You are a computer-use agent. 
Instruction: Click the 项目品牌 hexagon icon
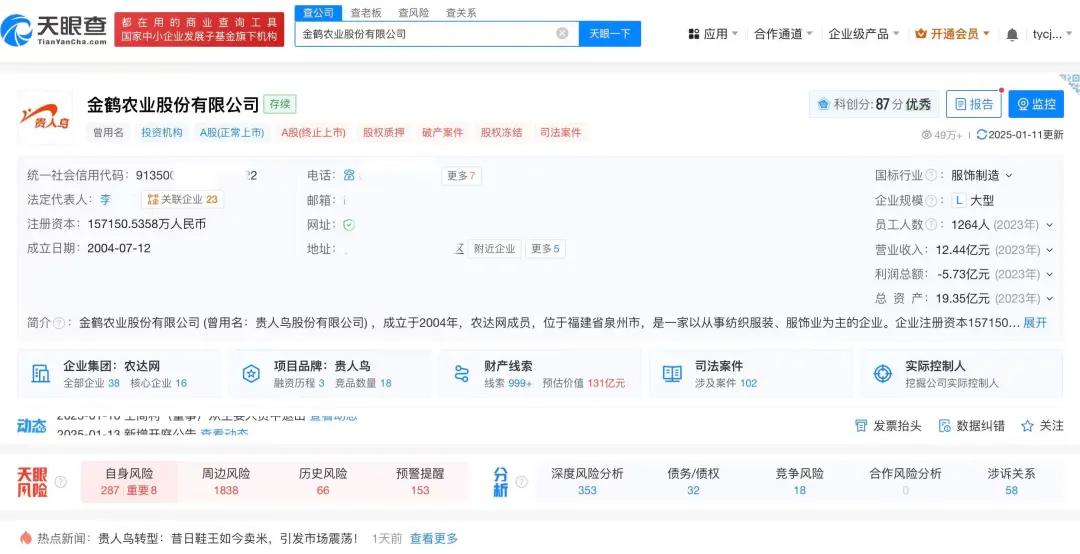coord(251,373)
